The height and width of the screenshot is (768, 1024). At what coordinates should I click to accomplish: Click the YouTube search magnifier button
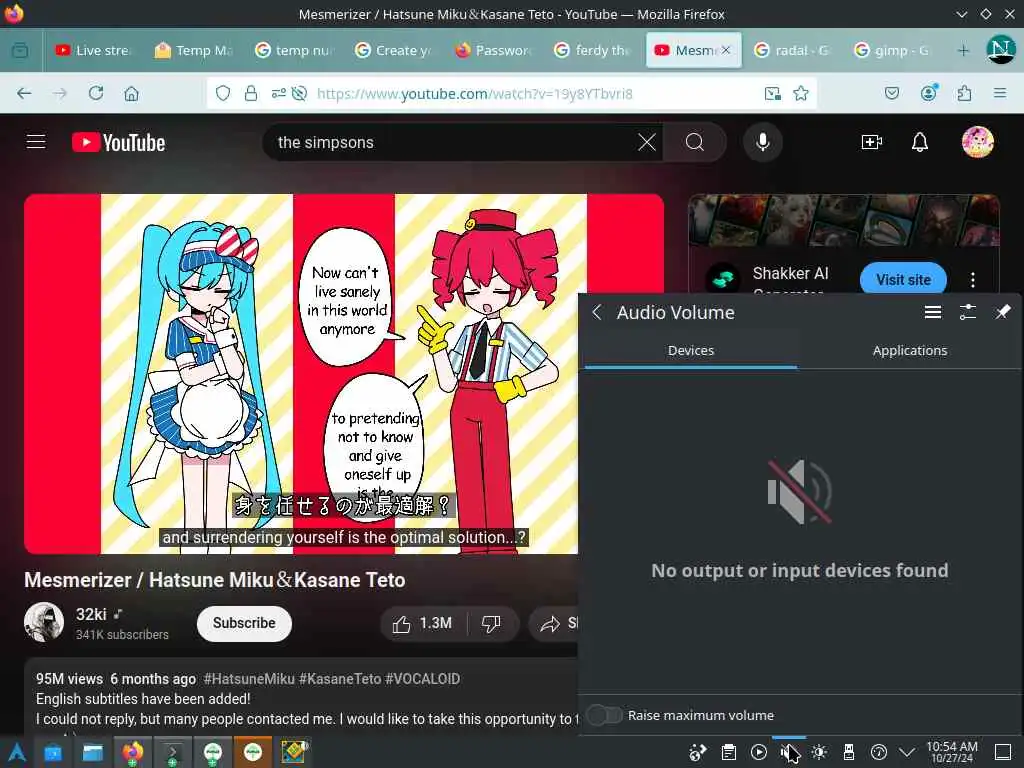coord(695,142)
